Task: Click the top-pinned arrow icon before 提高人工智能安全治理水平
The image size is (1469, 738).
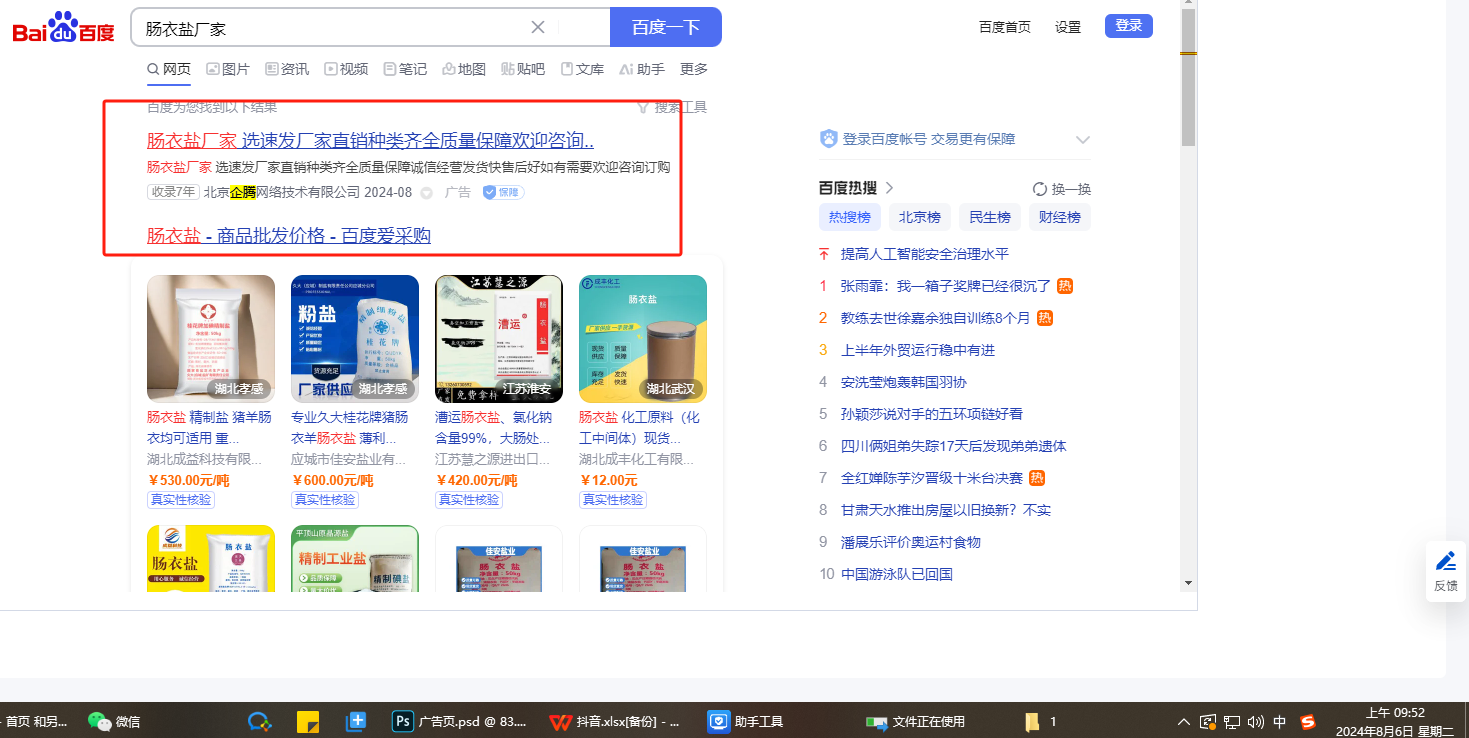Action: pos(824,254)
